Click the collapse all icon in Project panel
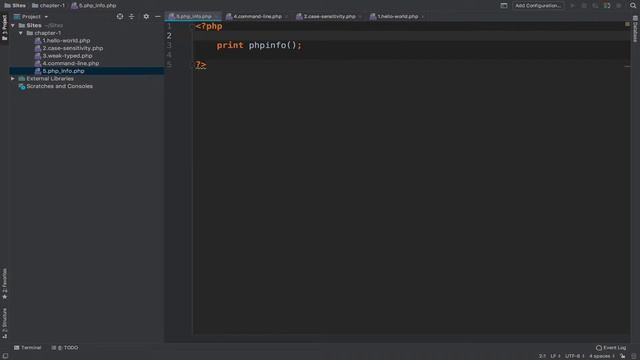 pyautogui.click(x=131, y=17)
